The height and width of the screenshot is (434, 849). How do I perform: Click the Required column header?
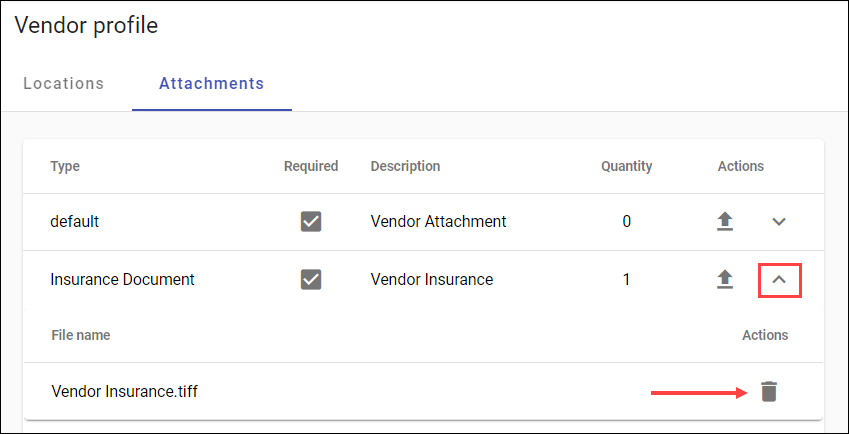point(311,166)
